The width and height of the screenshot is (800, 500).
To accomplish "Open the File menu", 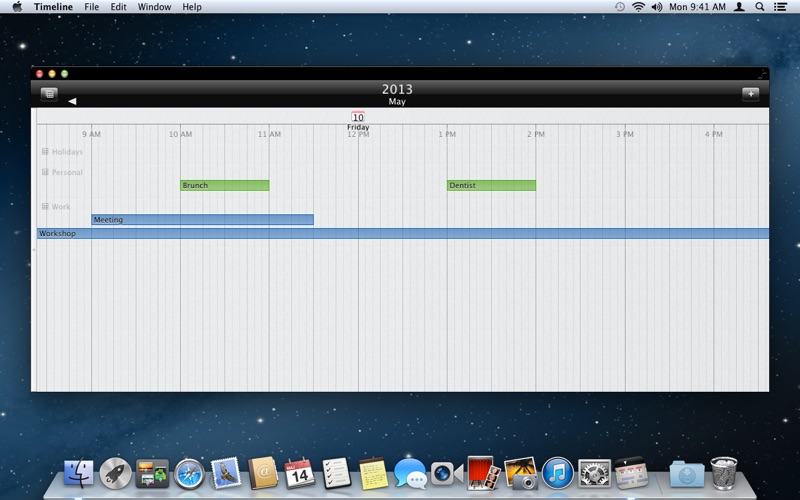I will click(91, 7).
